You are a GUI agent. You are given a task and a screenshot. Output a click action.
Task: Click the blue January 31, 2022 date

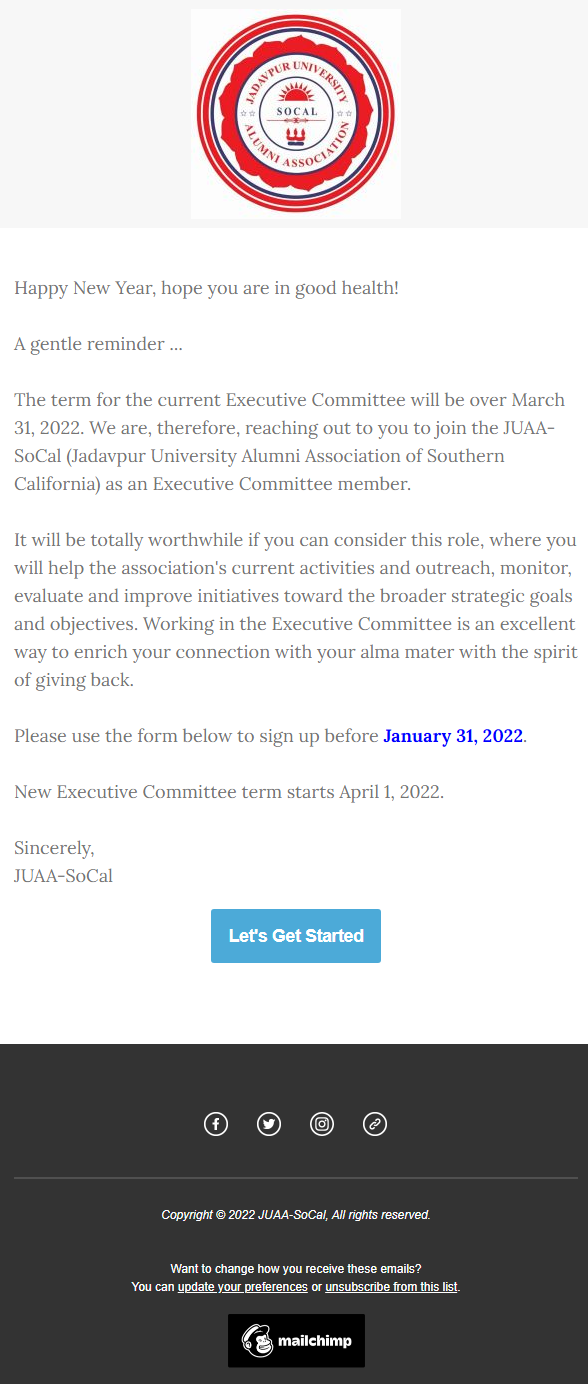tap(453, 736)
